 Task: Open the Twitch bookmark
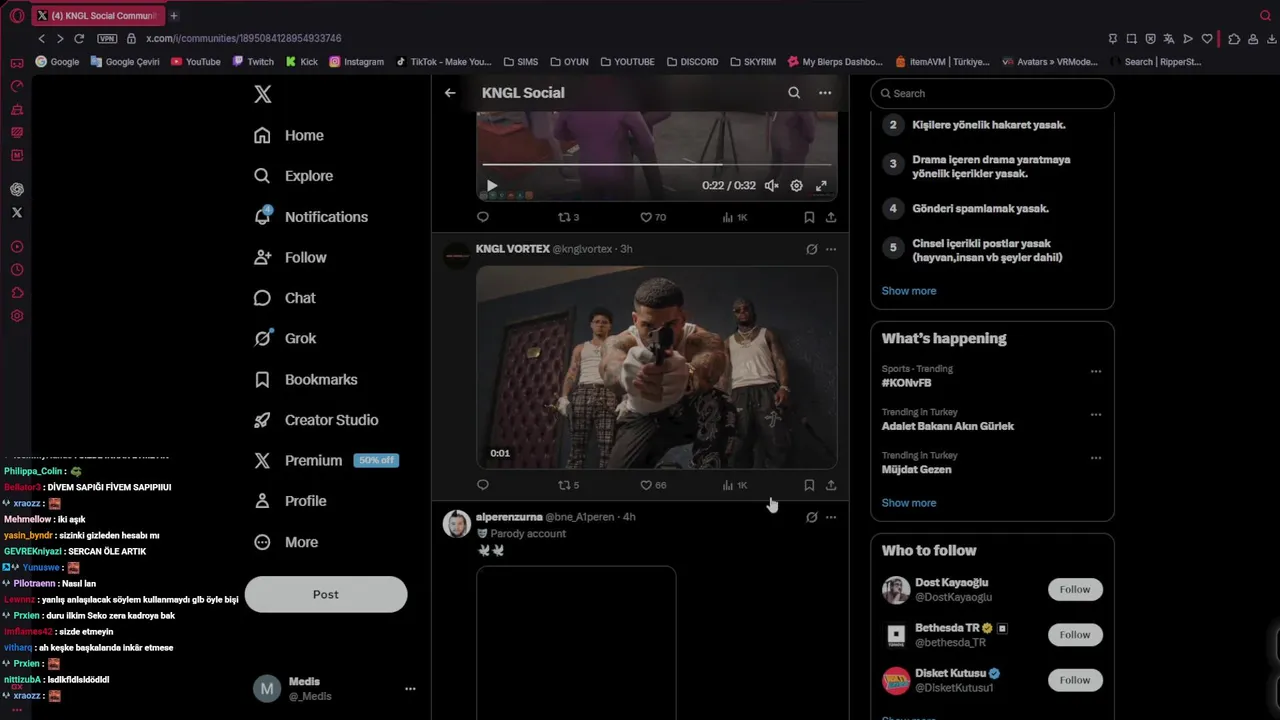tap(253, 61)
